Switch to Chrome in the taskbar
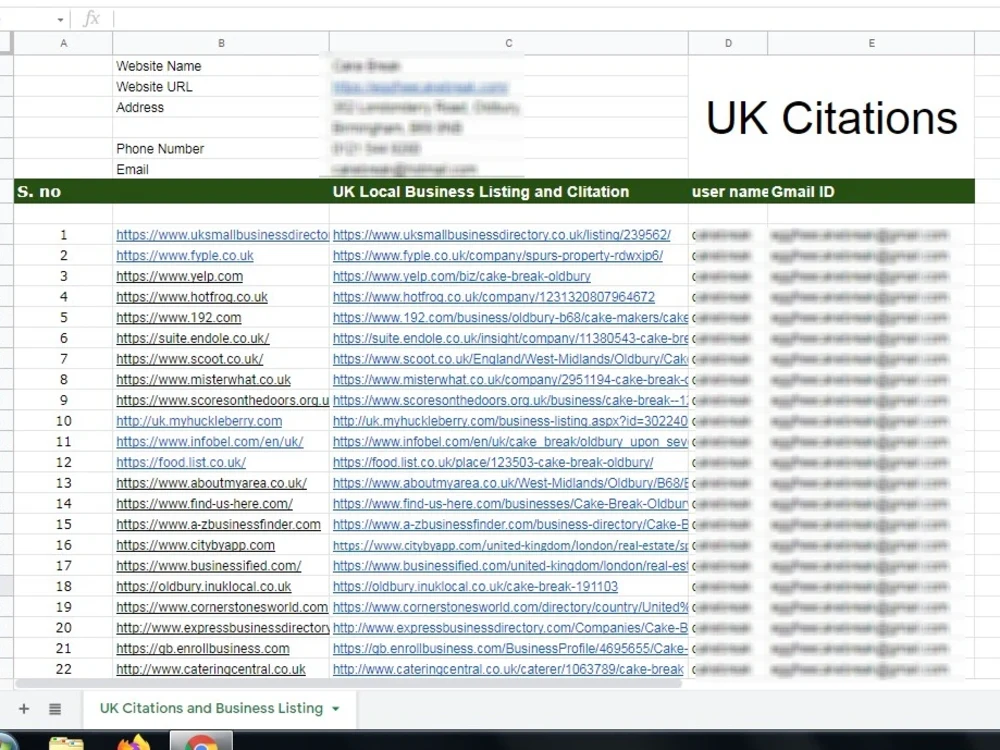 coord(201,742)
